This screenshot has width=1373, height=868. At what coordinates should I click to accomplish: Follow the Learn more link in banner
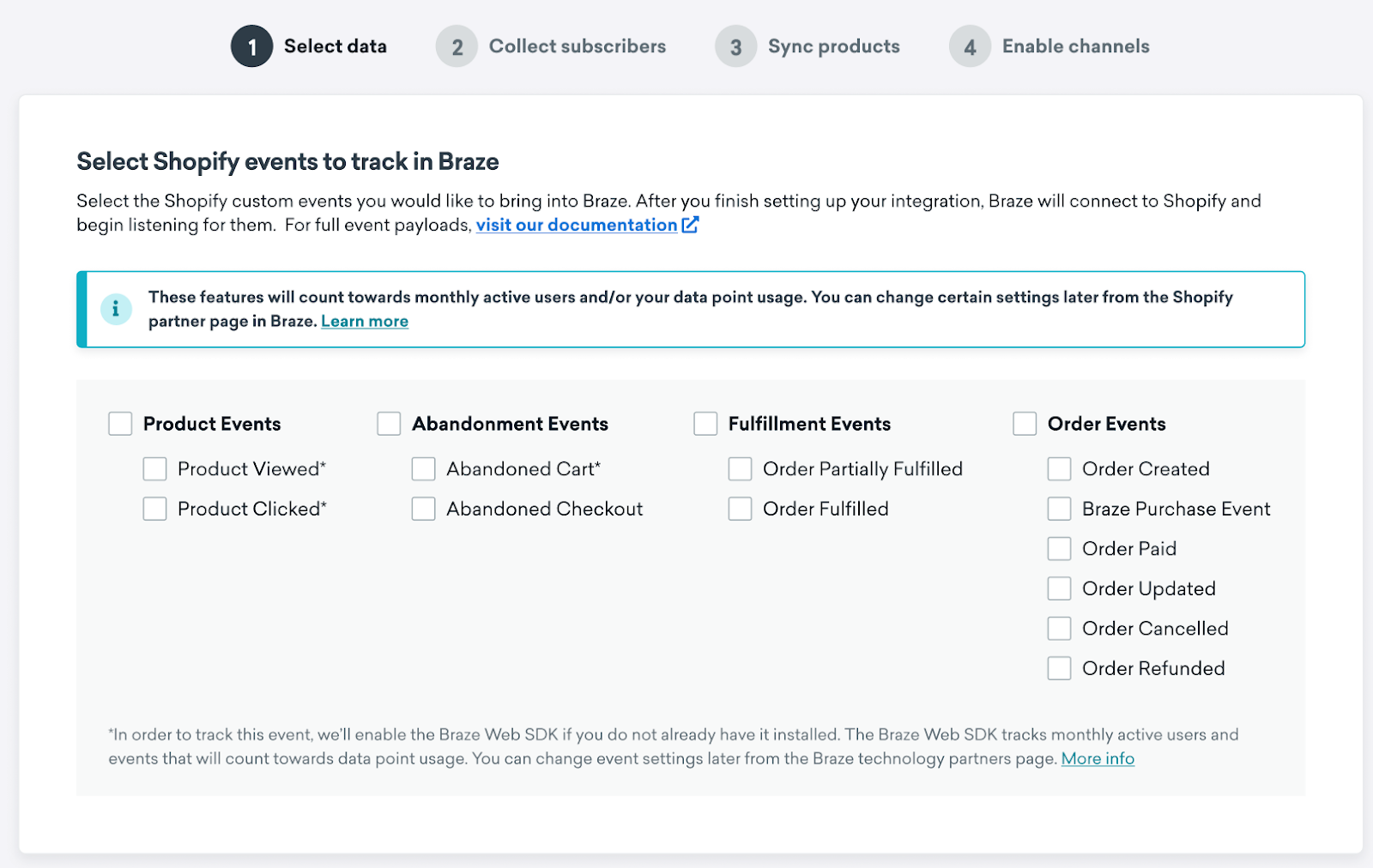[365, 321]
